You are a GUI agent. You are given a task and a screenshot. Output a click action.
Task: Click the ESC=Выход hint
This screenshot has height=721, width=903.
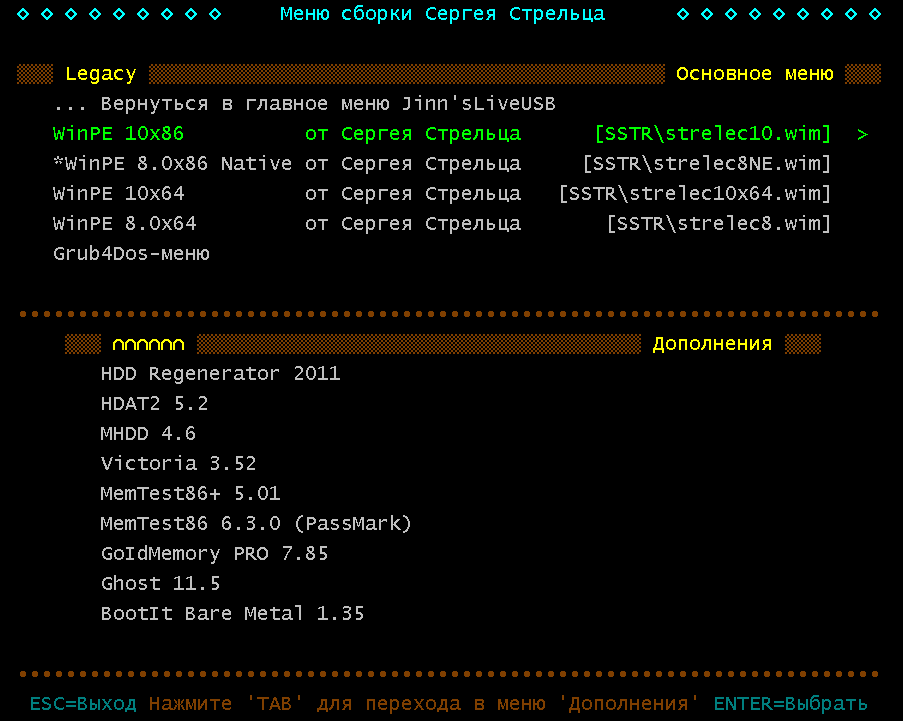[x=83, y=704]
